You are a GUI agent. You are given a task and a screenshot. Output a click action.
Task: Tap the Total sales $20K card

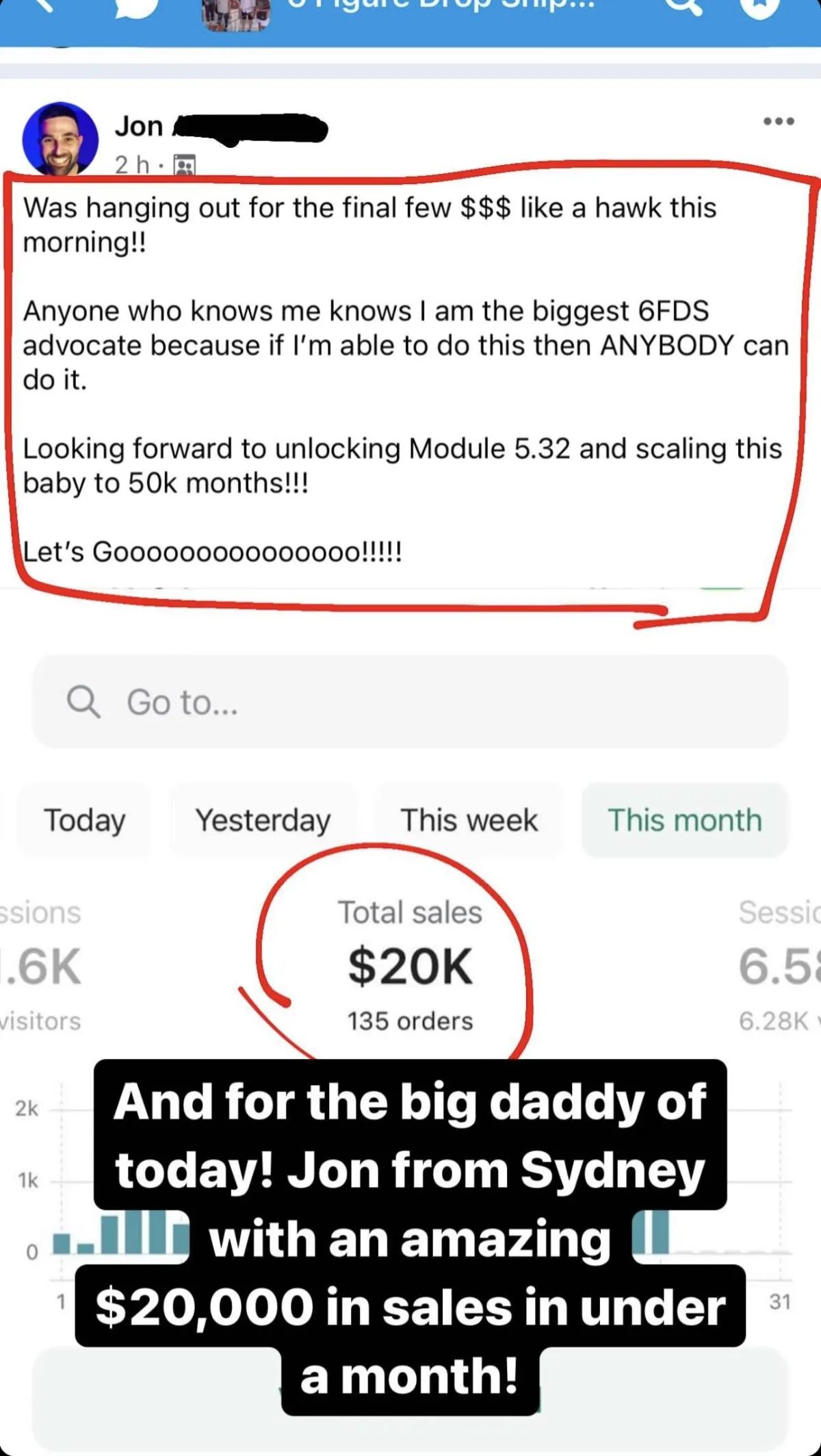(410, 965)
